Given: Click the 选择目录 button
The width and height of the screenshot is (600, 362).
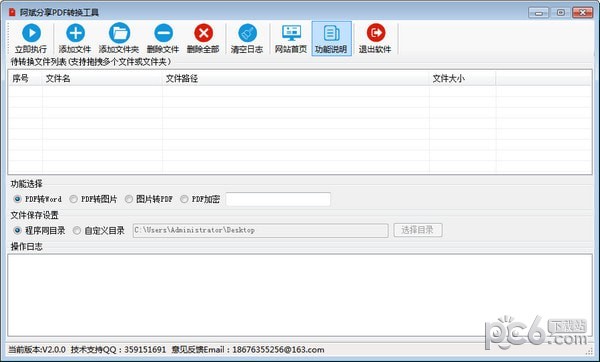Looking at the screenshot, I should click(418, 230).
